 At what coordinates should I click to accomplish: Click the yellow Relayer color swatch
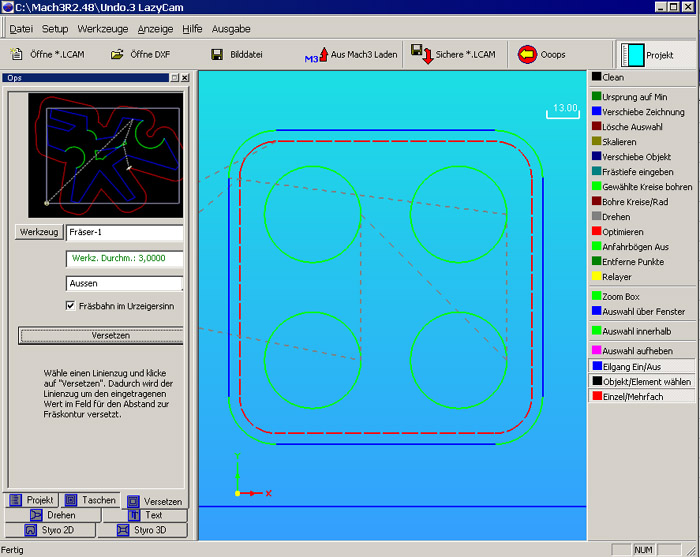[x=597, y=276]
